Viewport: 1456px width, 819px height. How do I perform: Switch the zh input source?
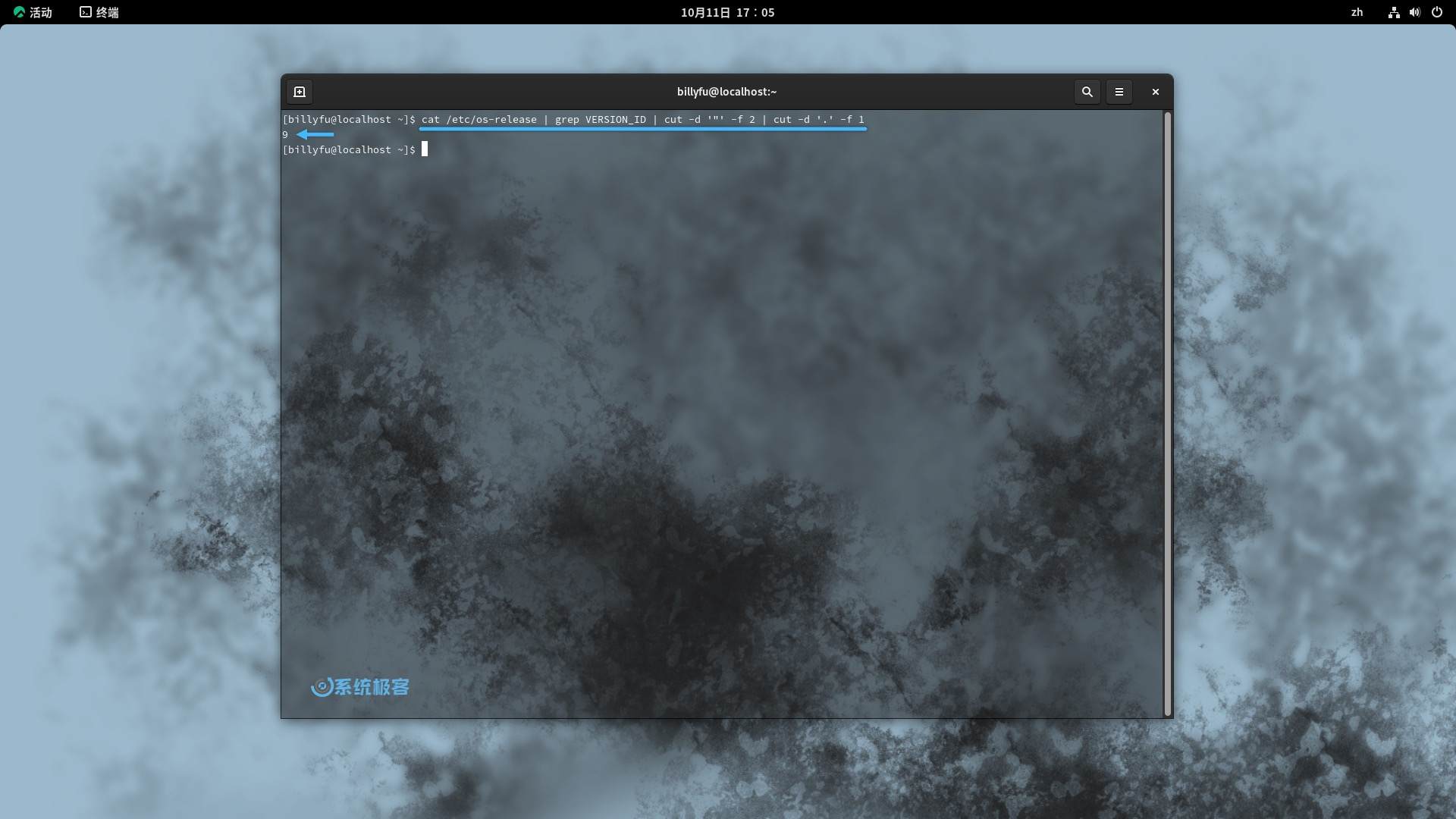1357,12
